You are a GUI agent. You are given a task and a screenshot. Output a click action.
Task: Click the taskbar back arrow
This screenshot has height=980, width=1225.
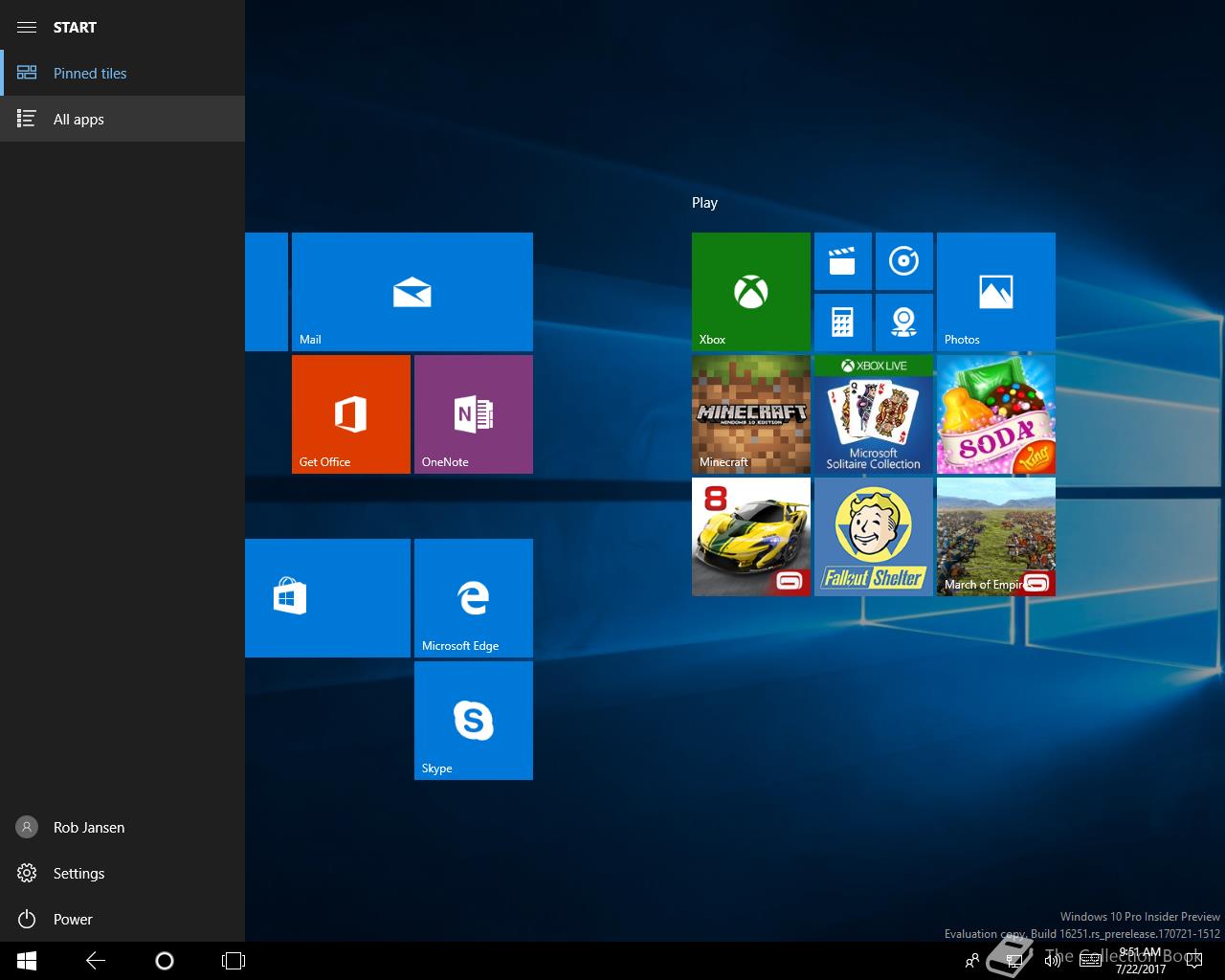(x=96, y=961)
